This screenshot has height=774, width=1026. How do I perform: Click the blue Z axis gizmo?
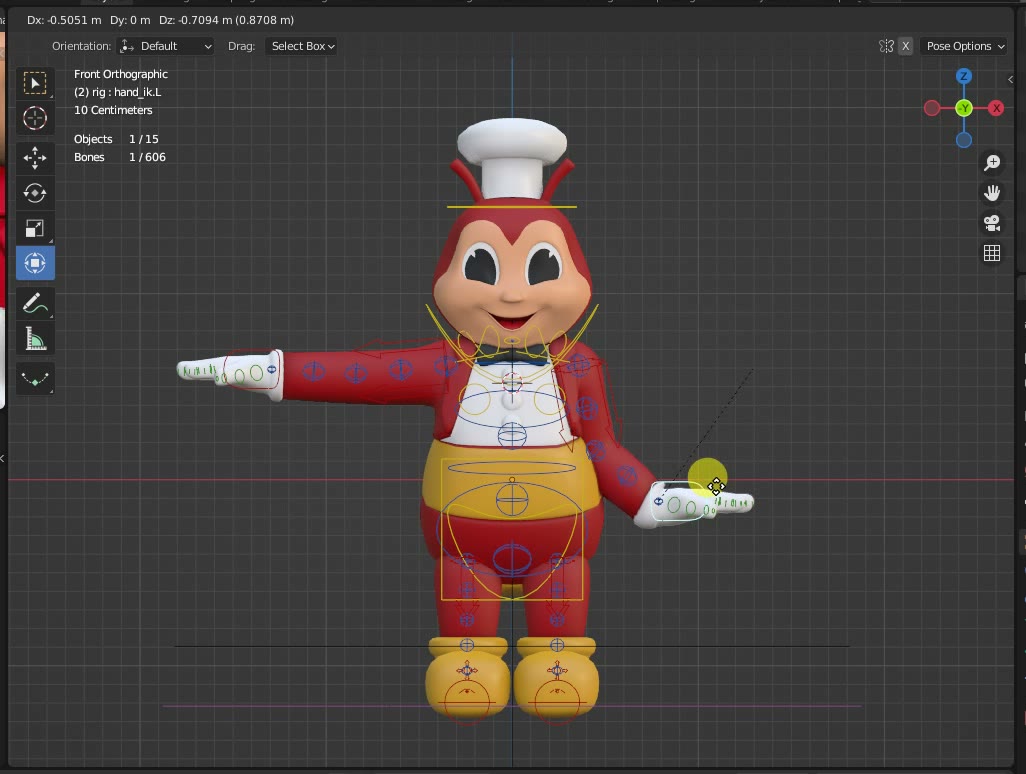(x=963, y=77)
